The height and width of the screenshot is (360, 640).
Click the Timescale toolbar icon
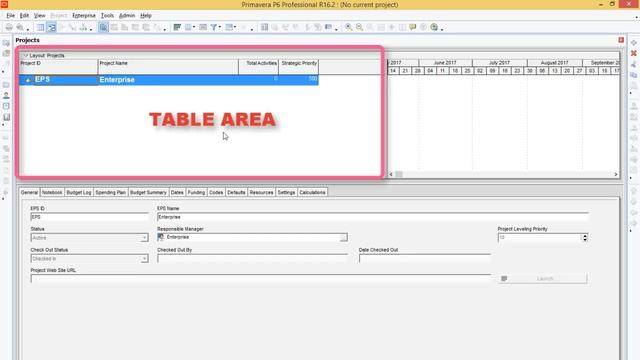pyautogui.click(x=203, y=27)
